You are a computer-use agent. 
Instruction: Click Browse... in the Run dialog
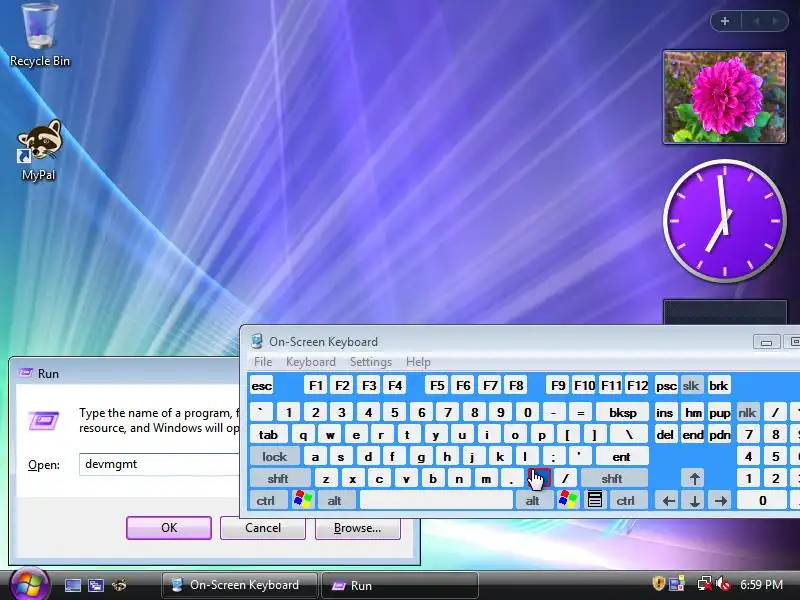[358, 528]
